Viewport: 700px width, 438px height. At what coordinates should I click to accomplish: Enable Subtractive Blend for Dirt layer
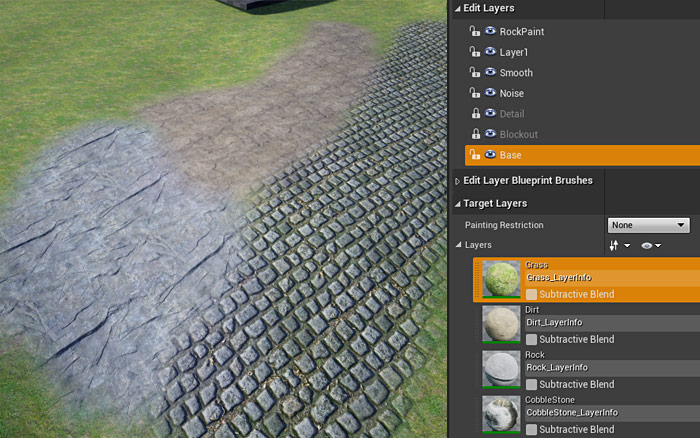coord(531,339)
